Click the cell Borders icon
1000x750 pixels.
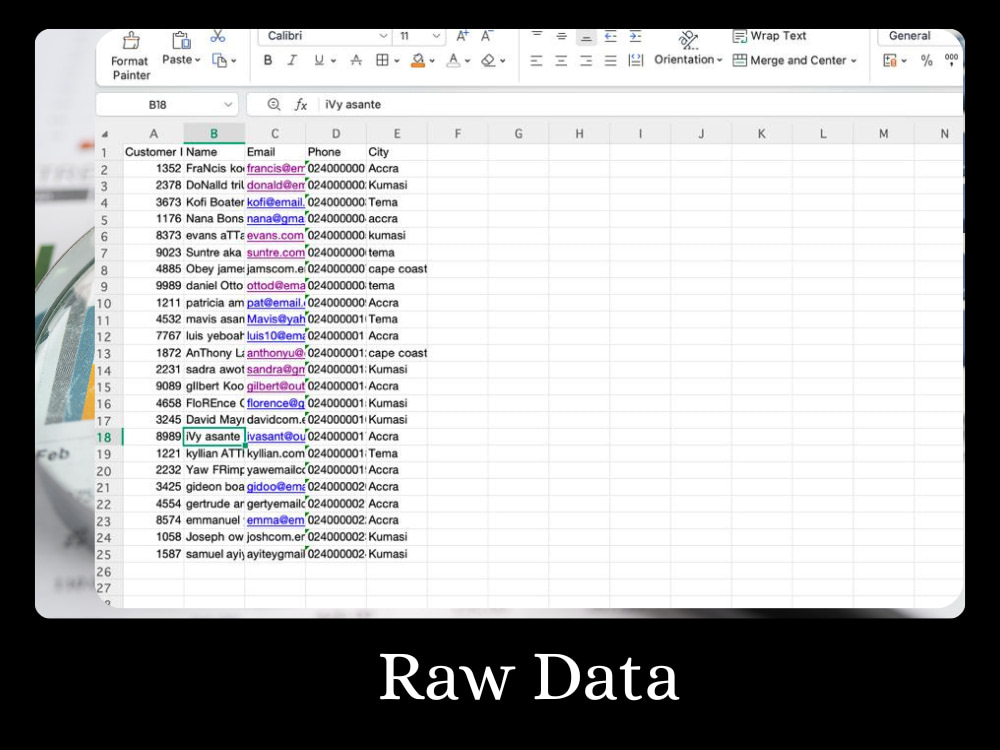pyautogui.click(x=382, y=60)
